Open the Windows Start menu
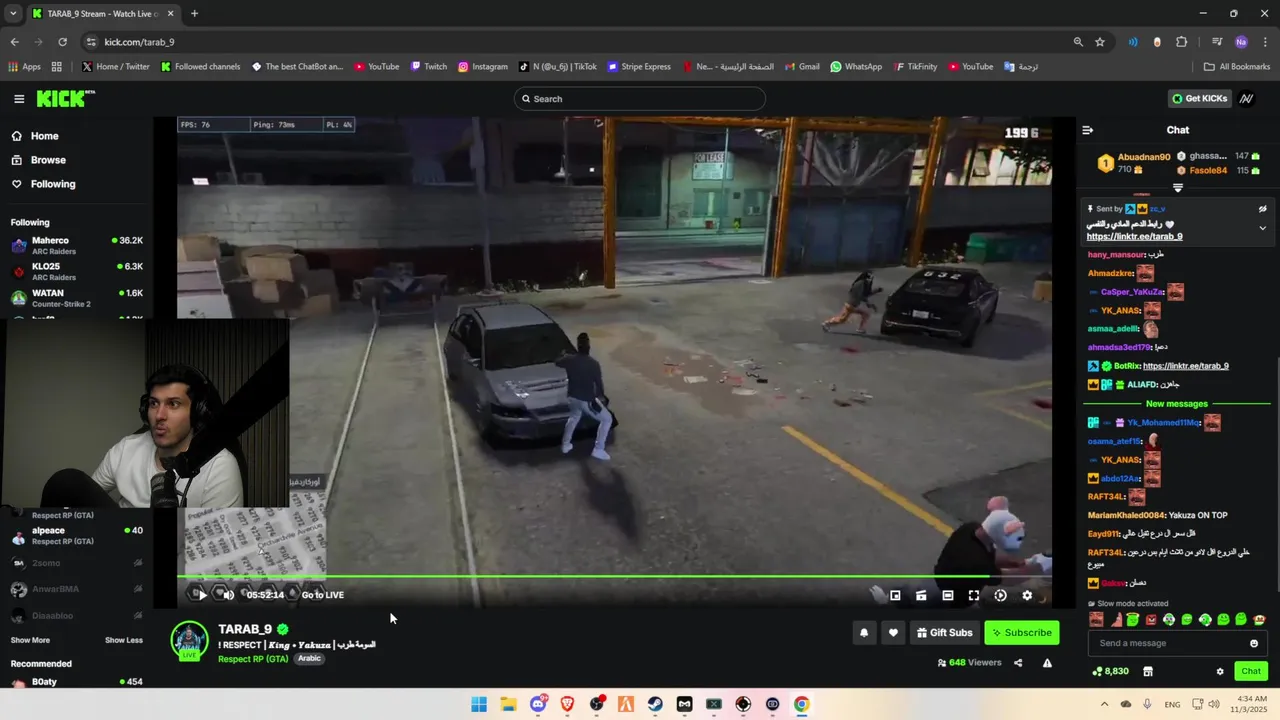 point(479,704)
